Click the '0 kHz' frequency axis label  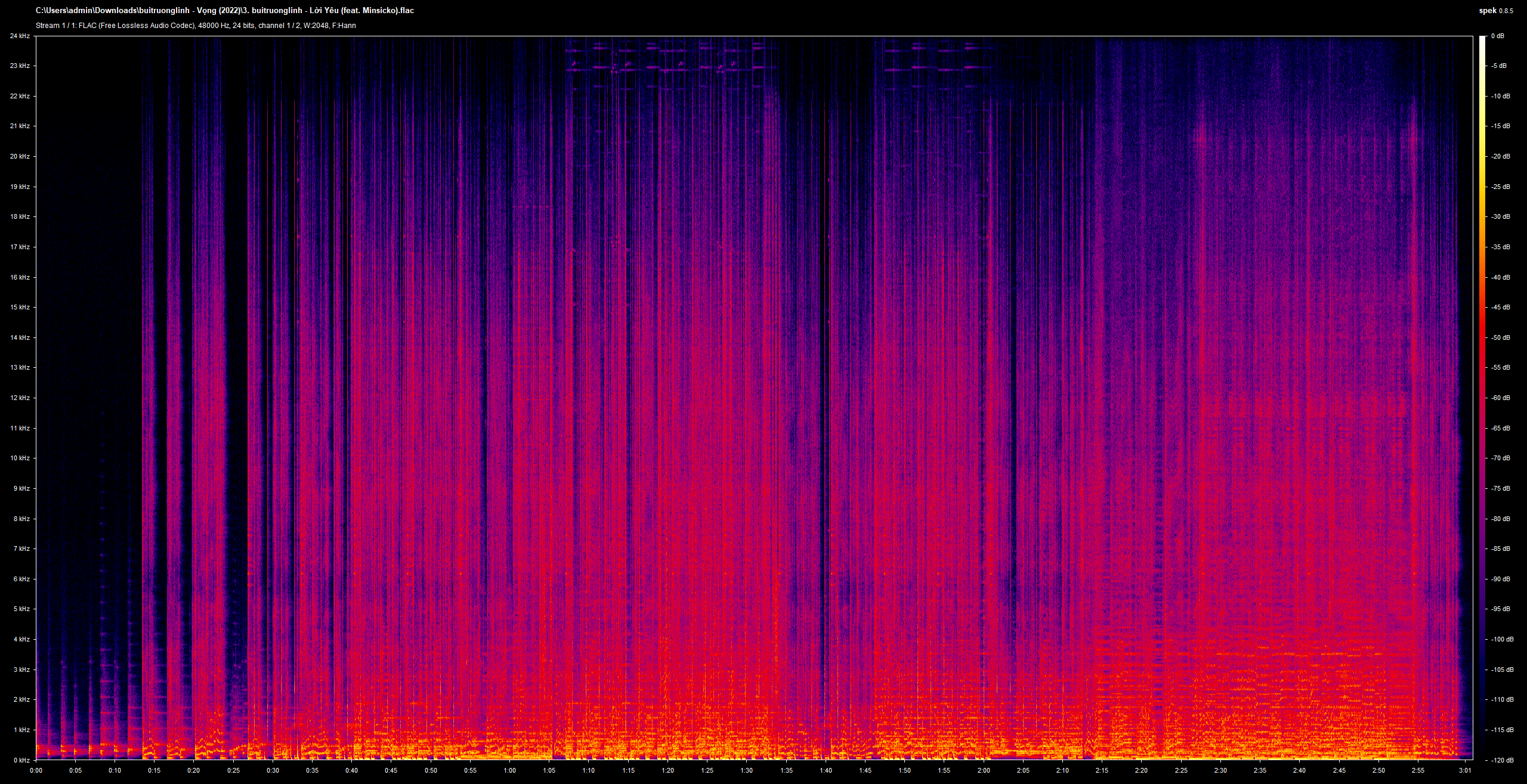pos(21,760)
